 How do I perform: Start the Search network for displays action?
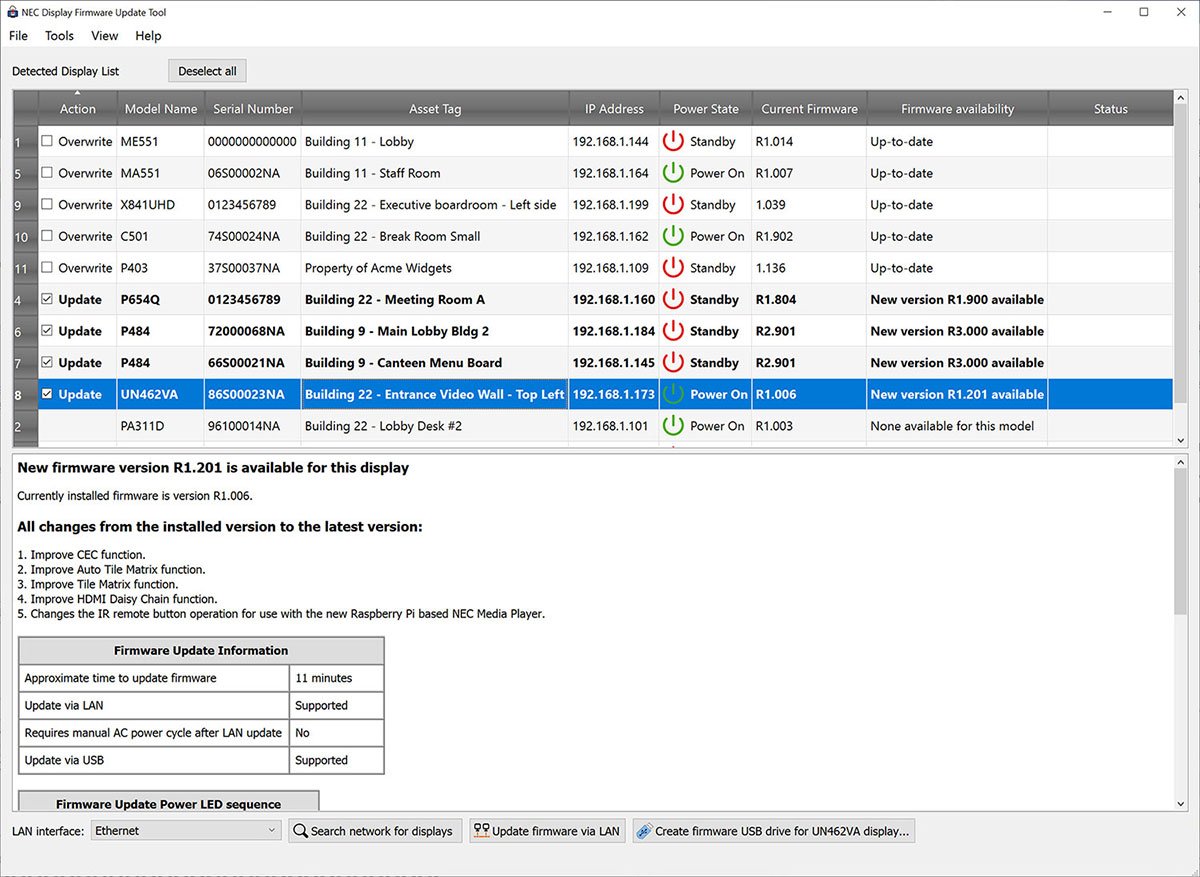click(x=375, y=830)
